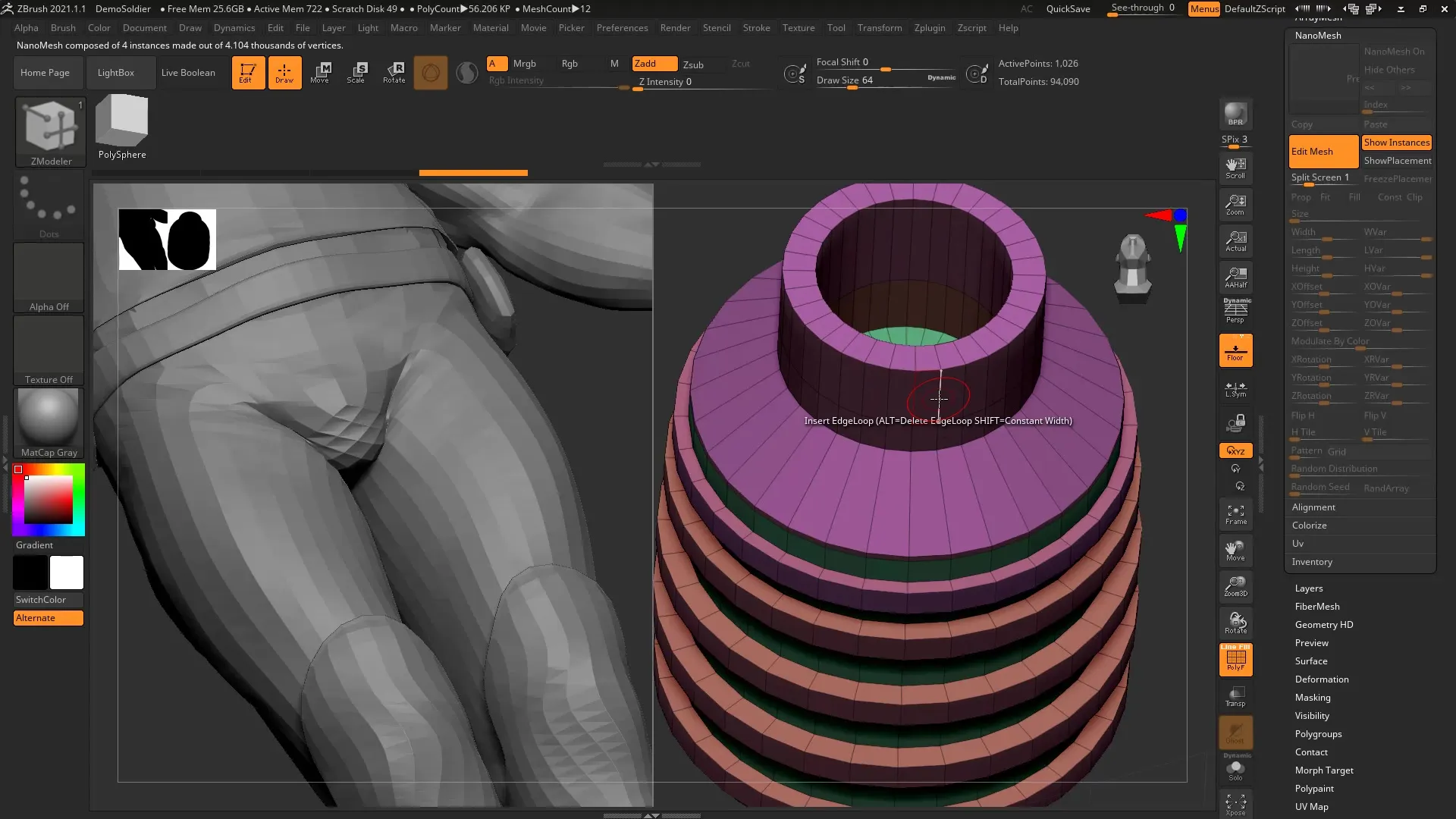Click the BPR render icon
The width and height of the screenshot is (1456, 819).
pos(1235,114)
